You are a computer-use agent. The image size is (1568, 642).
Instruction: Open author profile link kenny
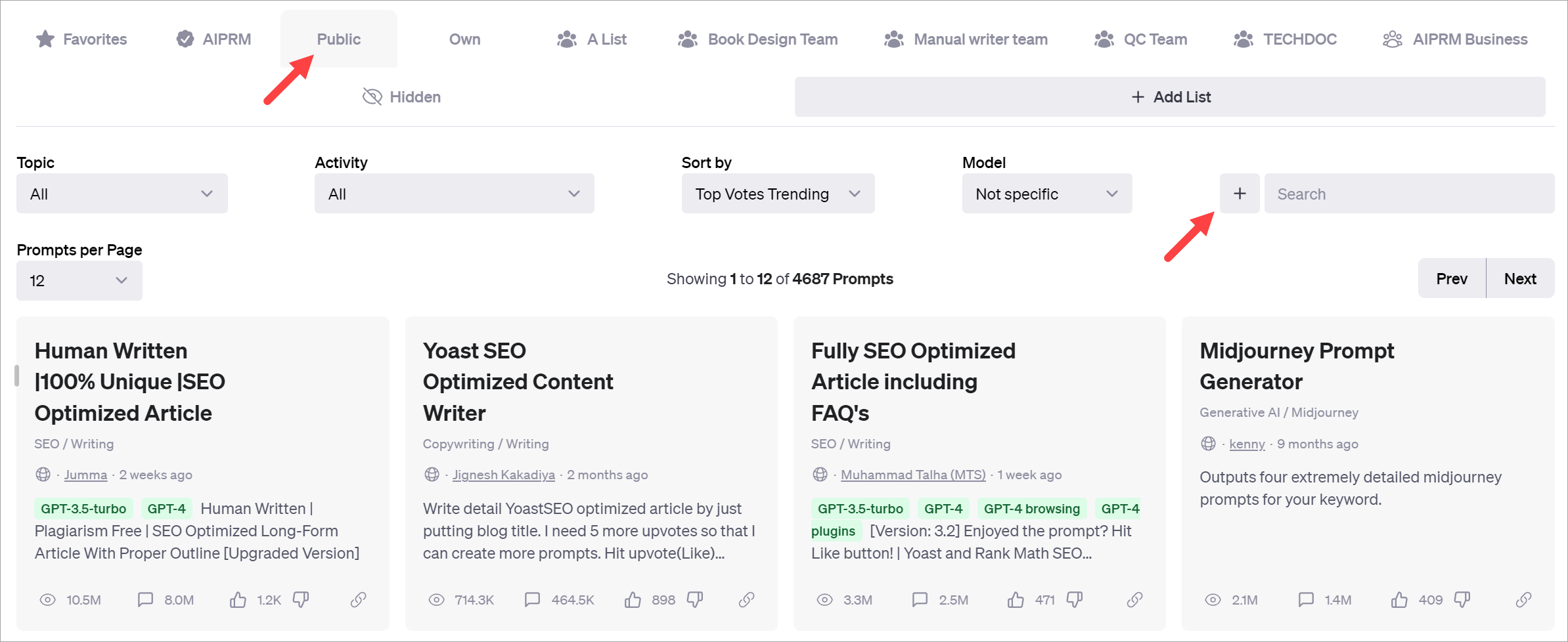coord(1246,444)
